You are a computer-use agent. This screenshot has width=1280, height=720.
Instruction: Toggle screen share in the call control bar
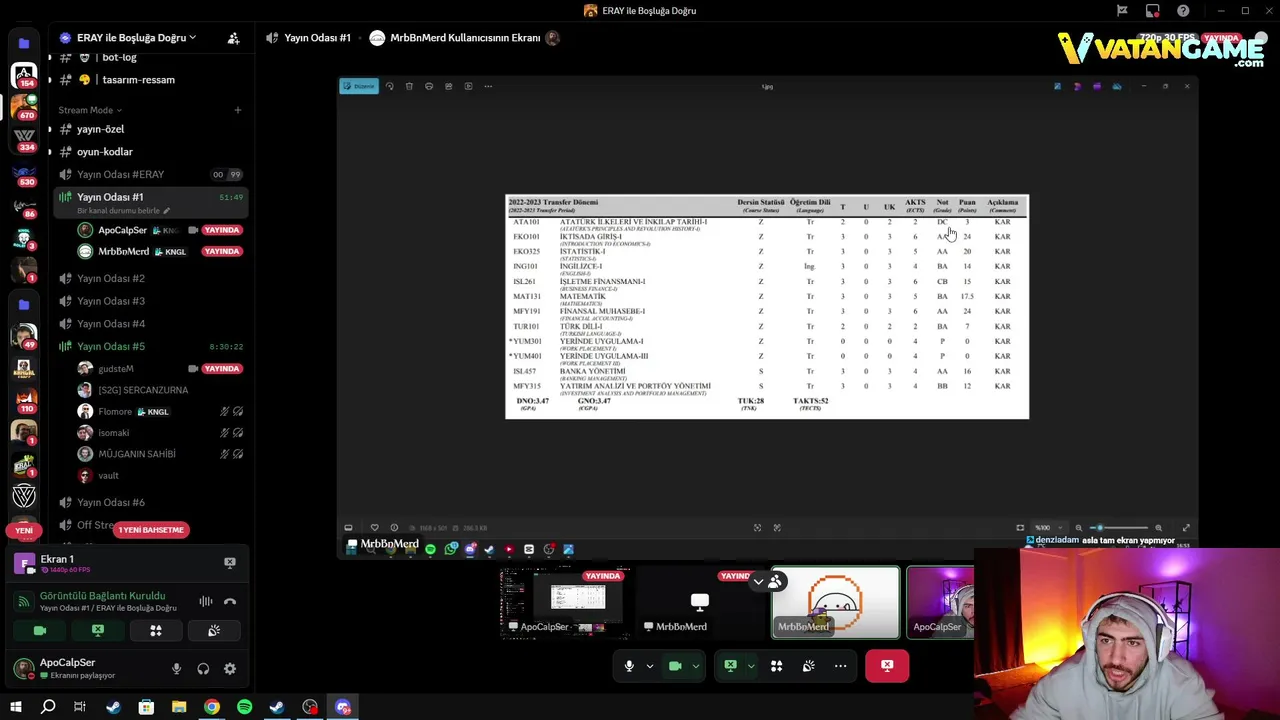pyautogui.click(x=731, y=666)
